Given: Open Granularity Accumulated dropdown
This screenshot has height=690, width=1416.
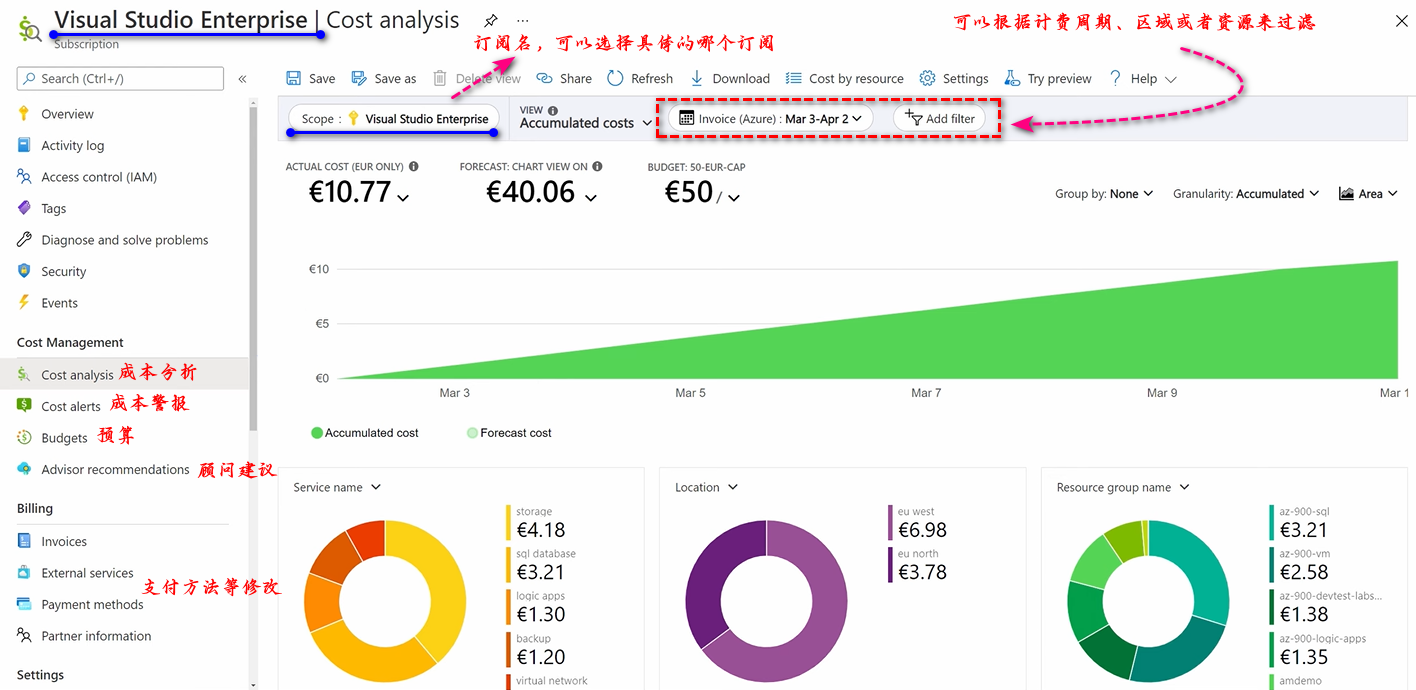Looking at the screenshot, I should [1246, 194].
